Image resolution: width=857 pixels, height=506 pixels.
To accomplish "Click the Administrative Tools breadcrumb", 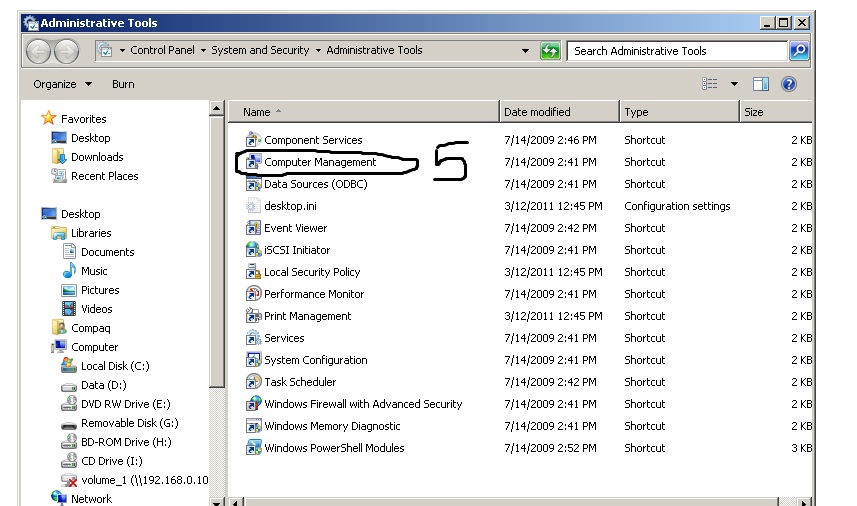I will pyautogui.click(x=374, y=50).
